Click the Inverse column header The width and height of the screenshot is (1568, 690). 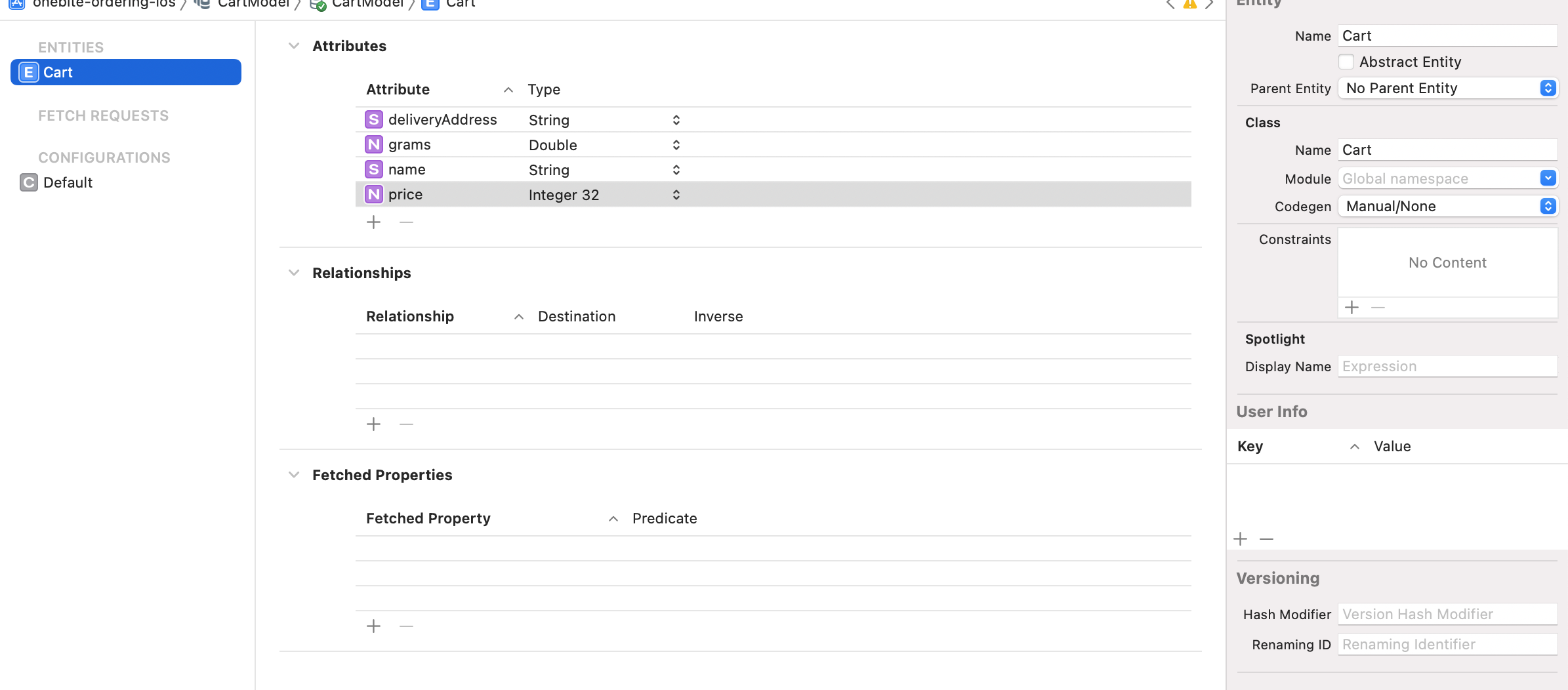718,316
